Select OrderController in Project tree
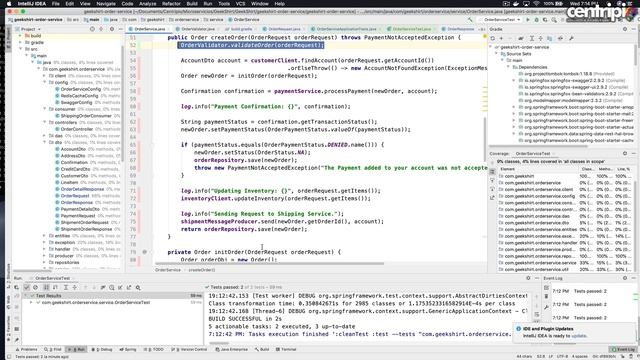Screen dimensions: 640x360 point(77,129)
